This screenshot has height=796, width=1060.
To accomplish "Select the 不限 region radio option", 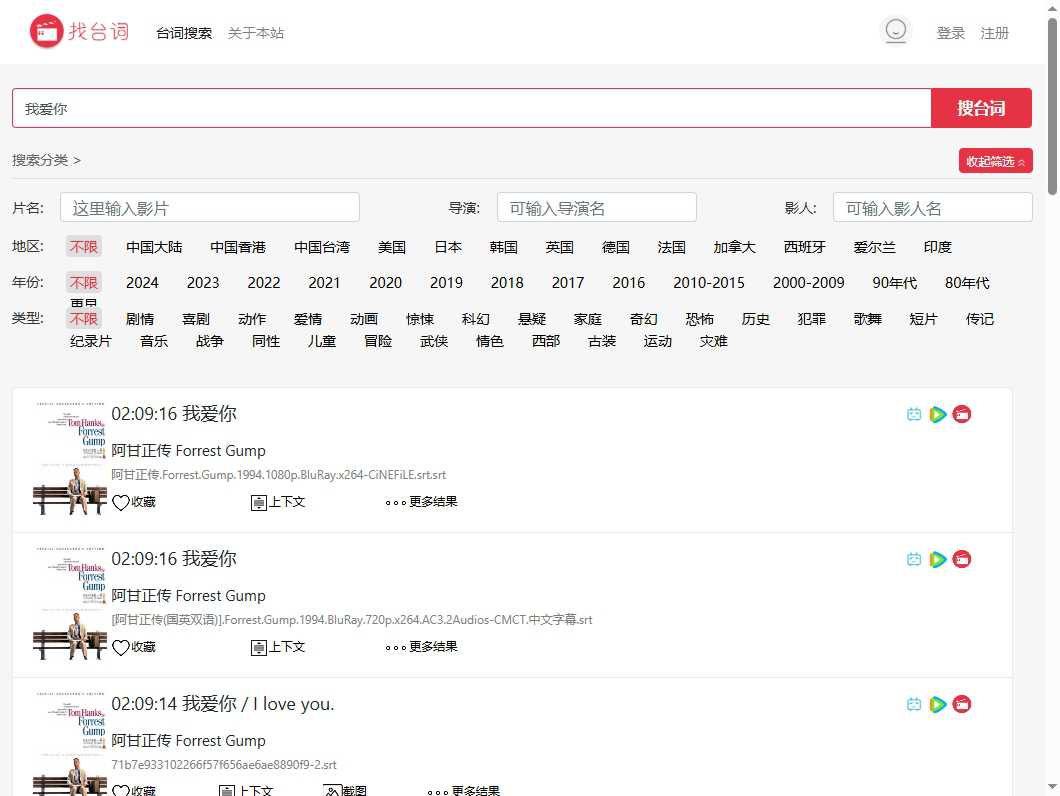I will coord(83,246).
